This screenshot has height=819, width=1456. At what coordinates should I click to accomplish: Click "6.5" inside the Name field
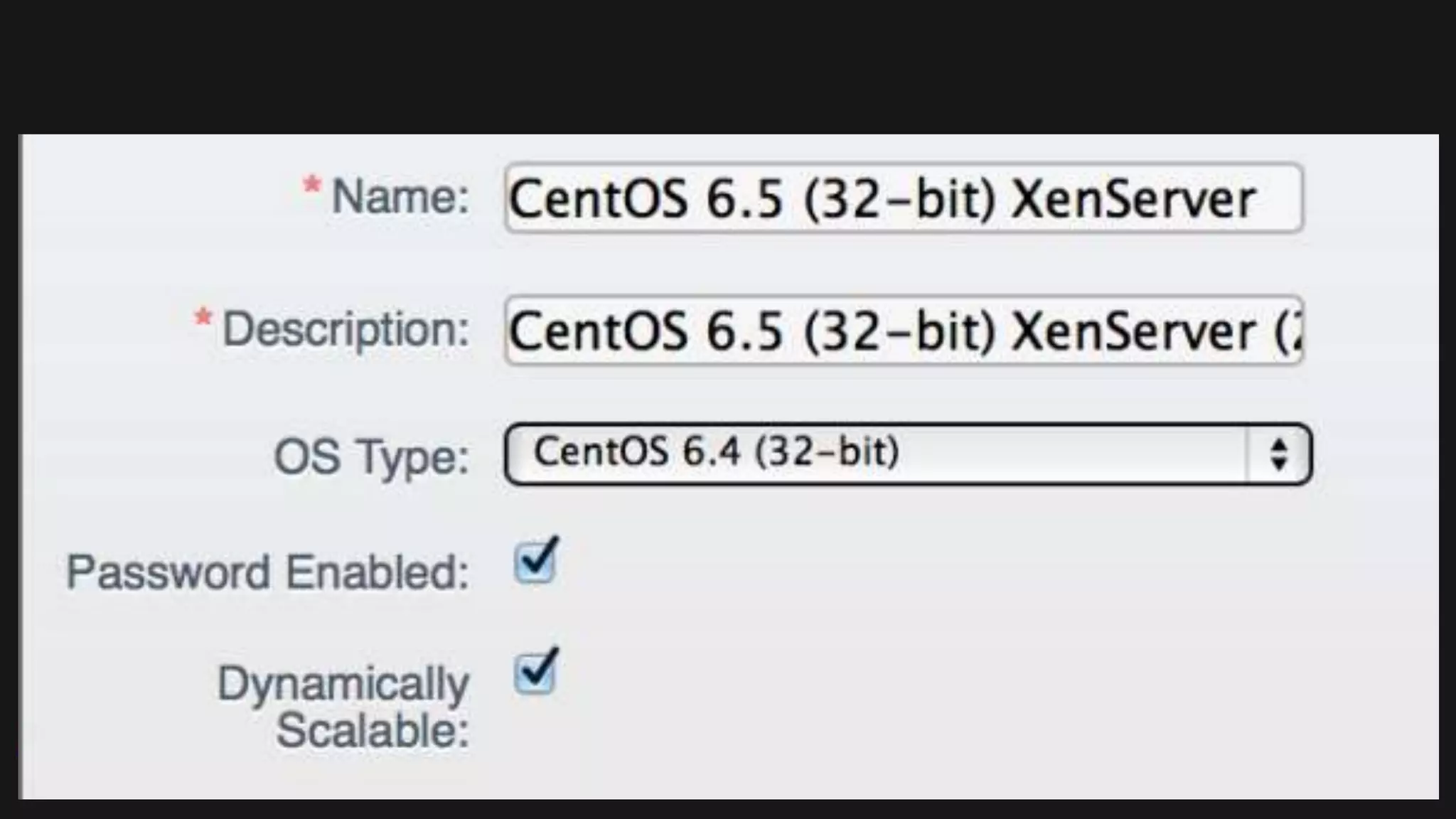(744, 199)
